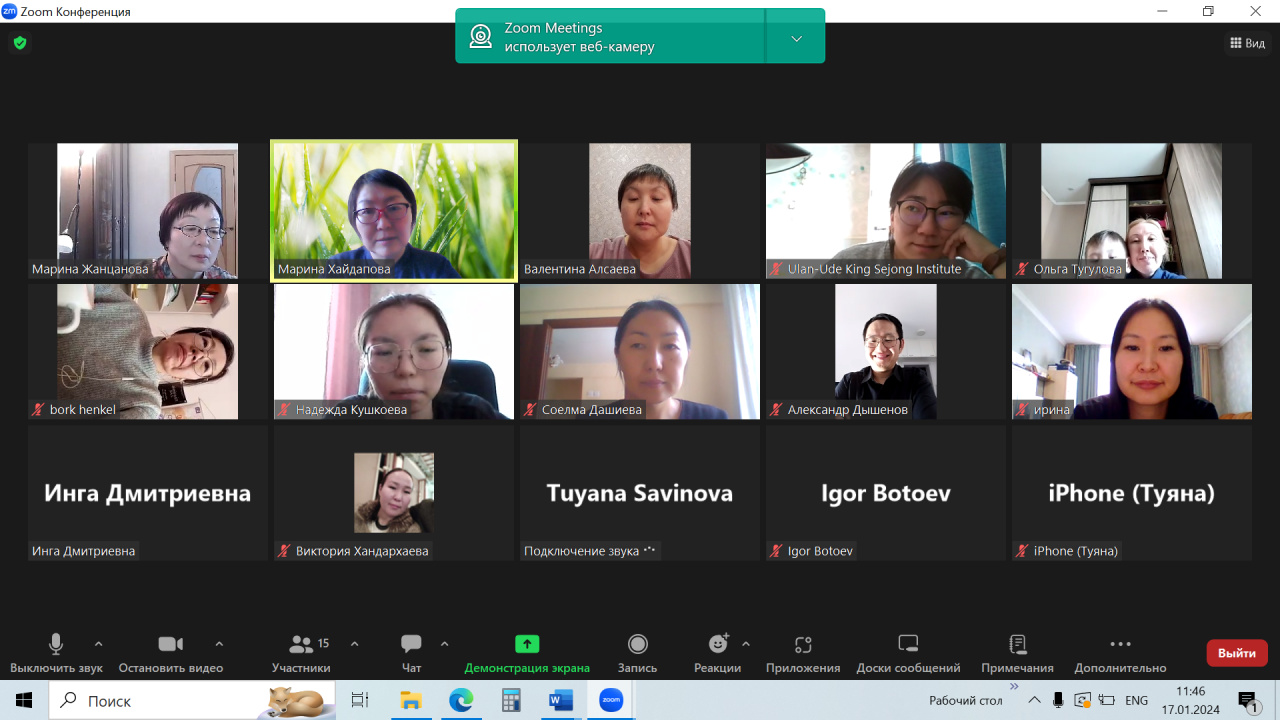Screen dimensions: 1280x720
Task: Mute microphone with Выключить звук
Action: pyautogui.click(x=56, y=645)
